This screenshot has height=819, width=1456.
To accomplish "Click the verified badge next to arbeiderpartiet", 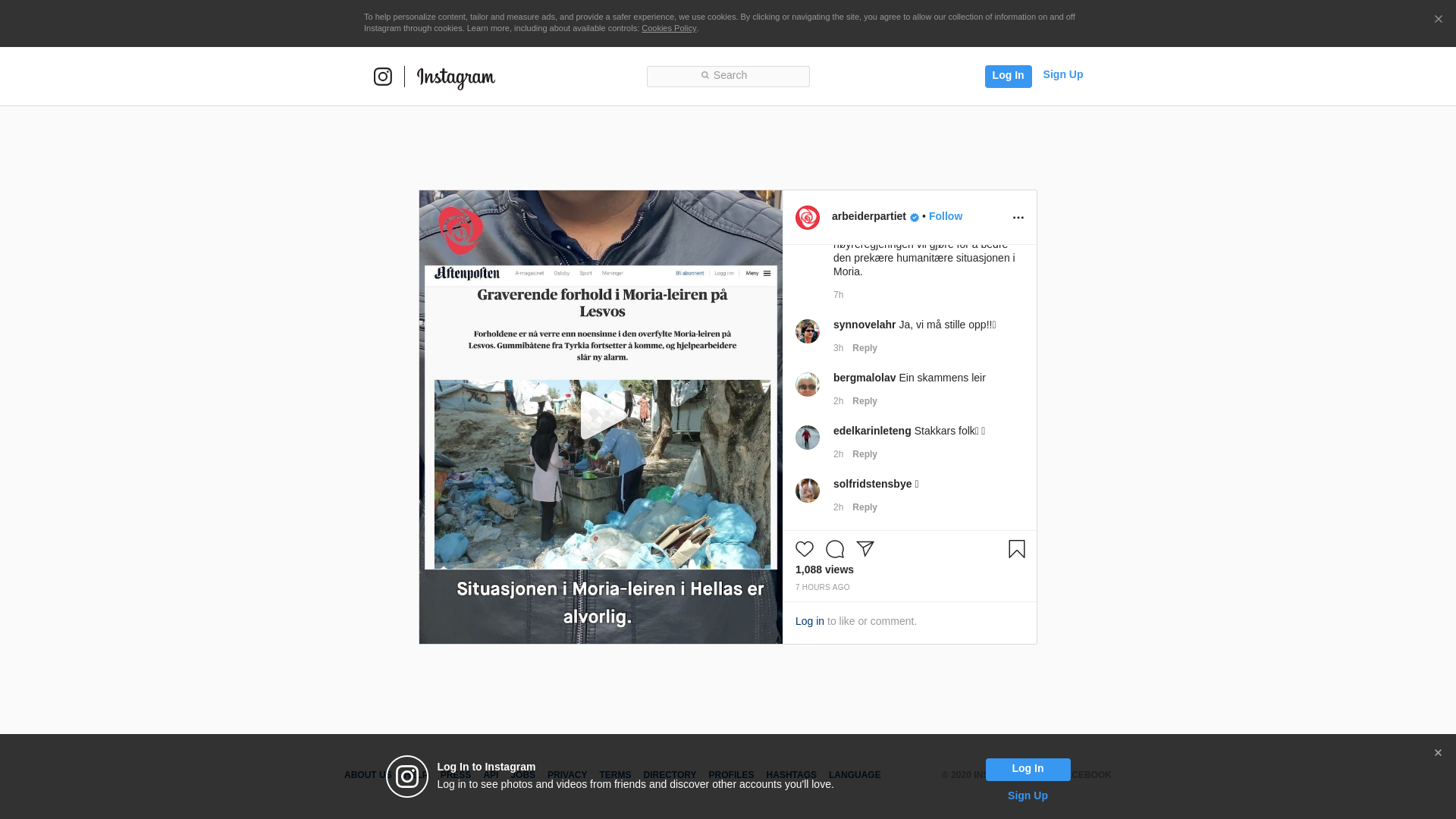I will click(x=915, y=218).
